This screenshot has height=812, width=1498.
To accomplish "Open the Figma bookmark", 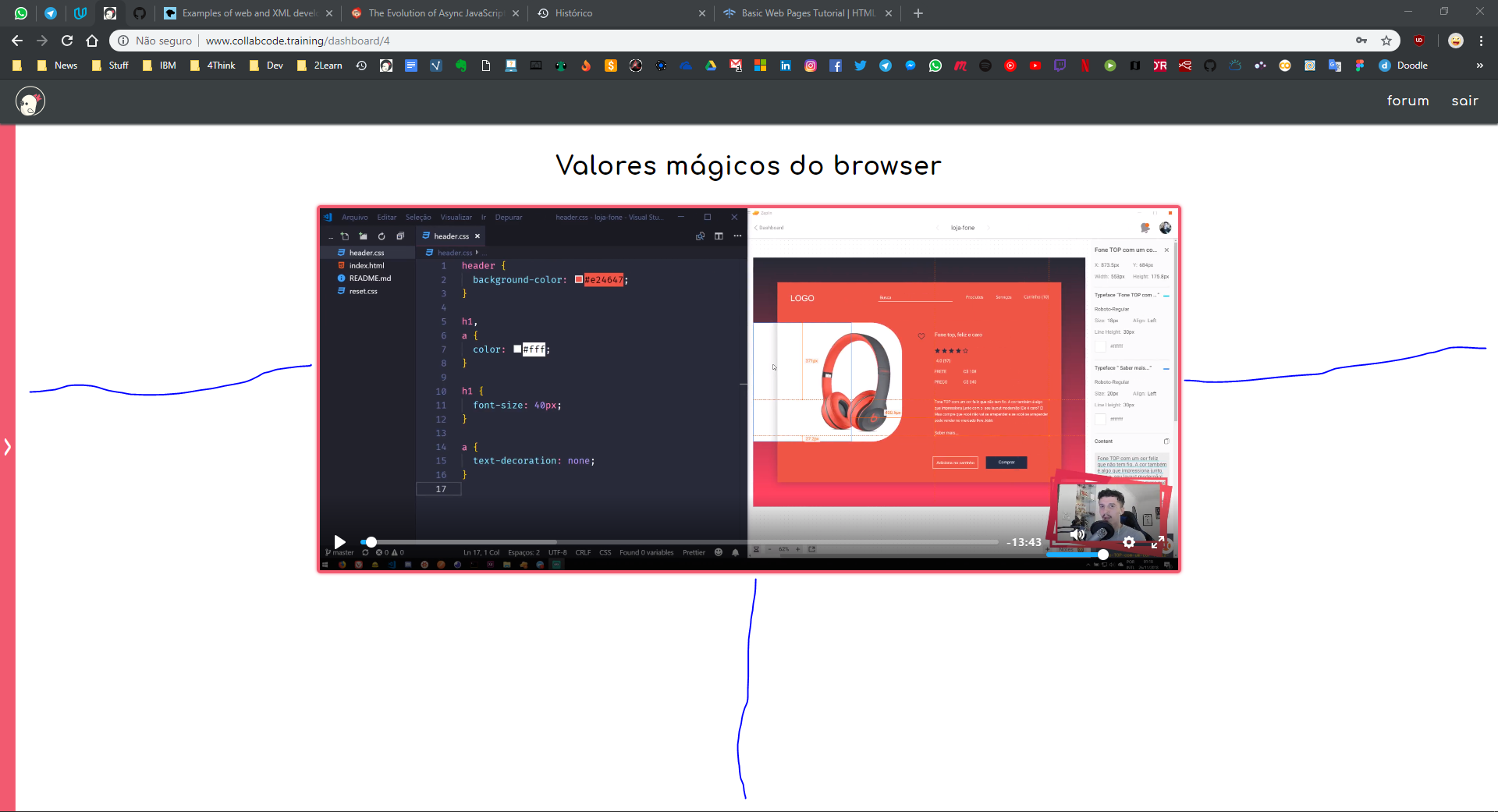I will pyautogui.click(x=1360, y=66).
